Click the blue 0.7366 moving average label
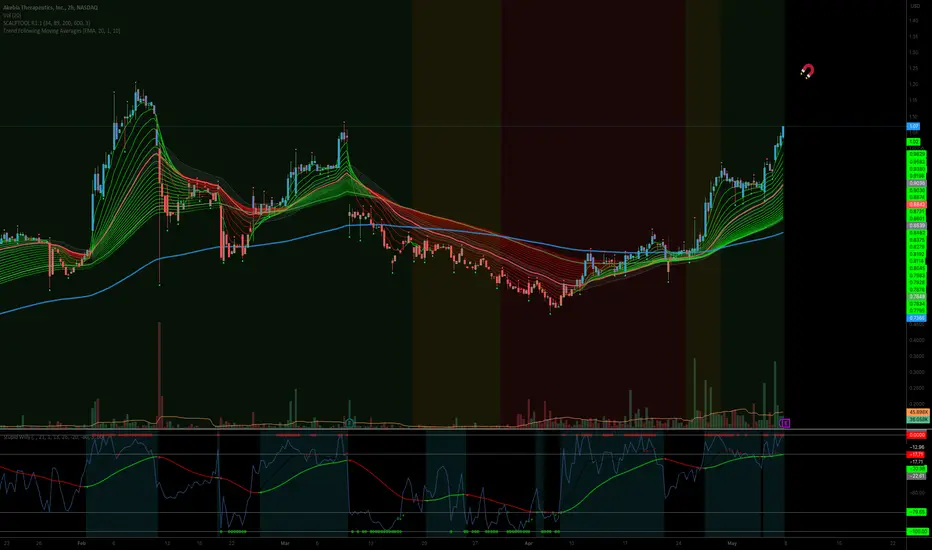Viewport: 932px width, 550px height. [x=917, y=318]
